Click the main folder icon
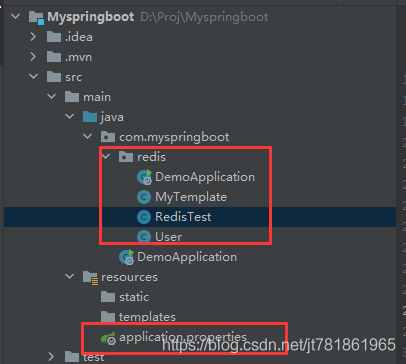The image size is (406, 364). (x=72, y=97)
